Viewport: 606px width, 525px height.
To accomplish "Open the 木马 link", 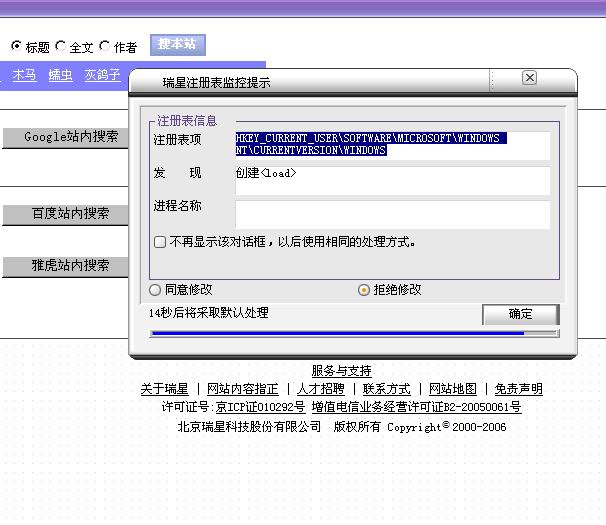I will tap(24, 75).
